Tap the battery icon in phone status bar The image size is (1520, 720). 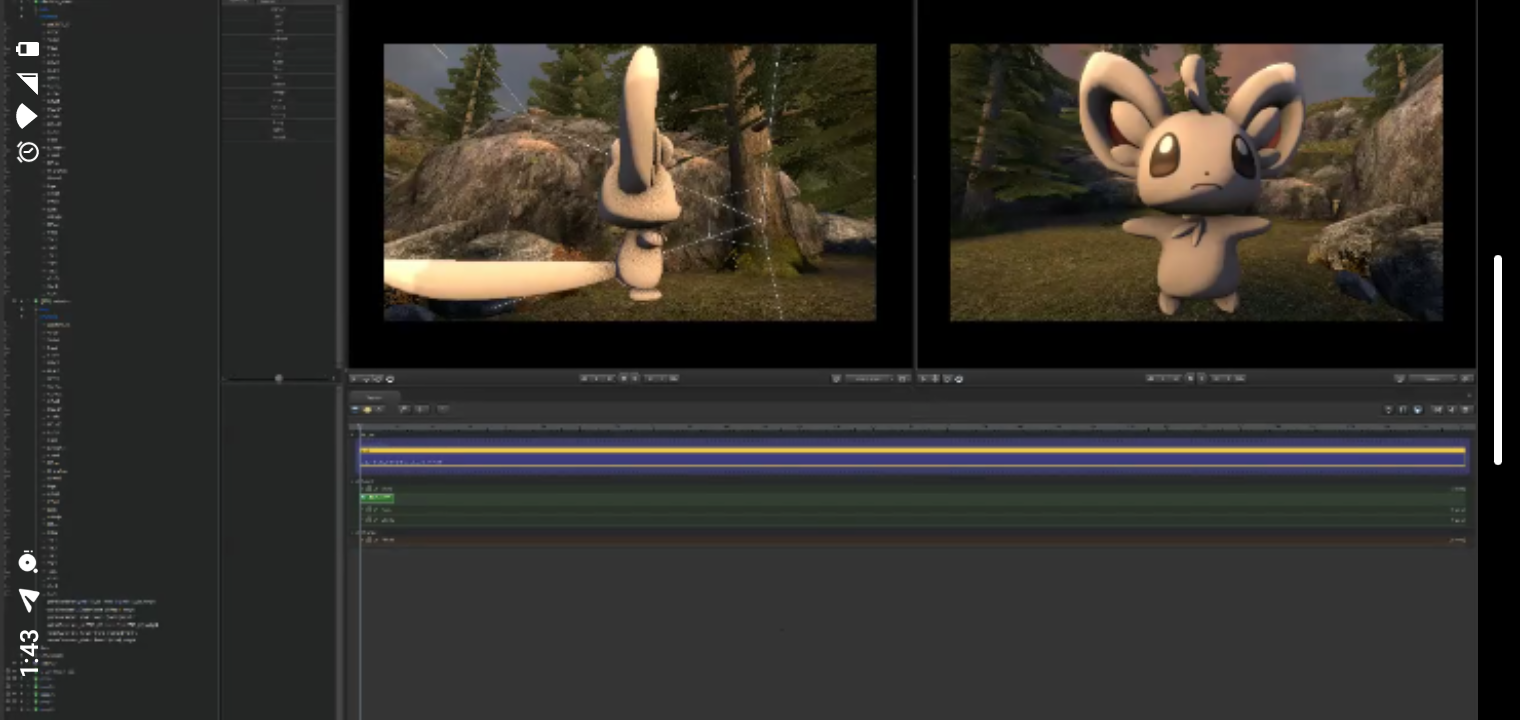28,49
